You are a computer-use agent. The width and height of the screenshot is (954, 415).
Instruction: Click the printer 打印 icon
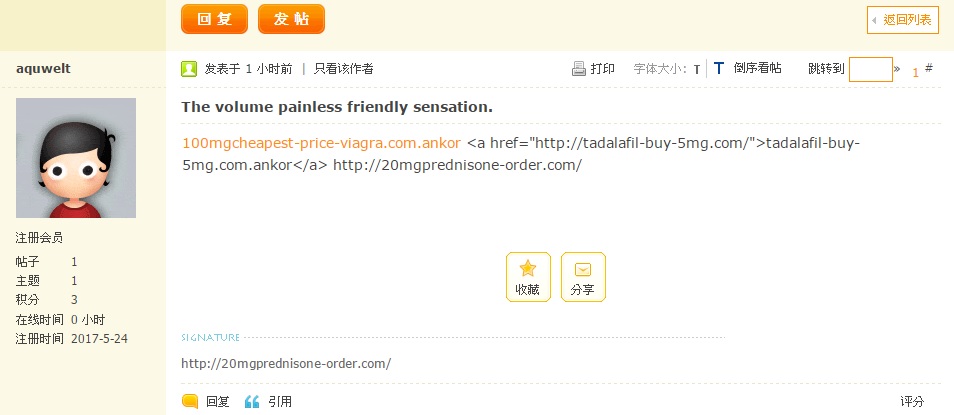(x=578, y=69)
